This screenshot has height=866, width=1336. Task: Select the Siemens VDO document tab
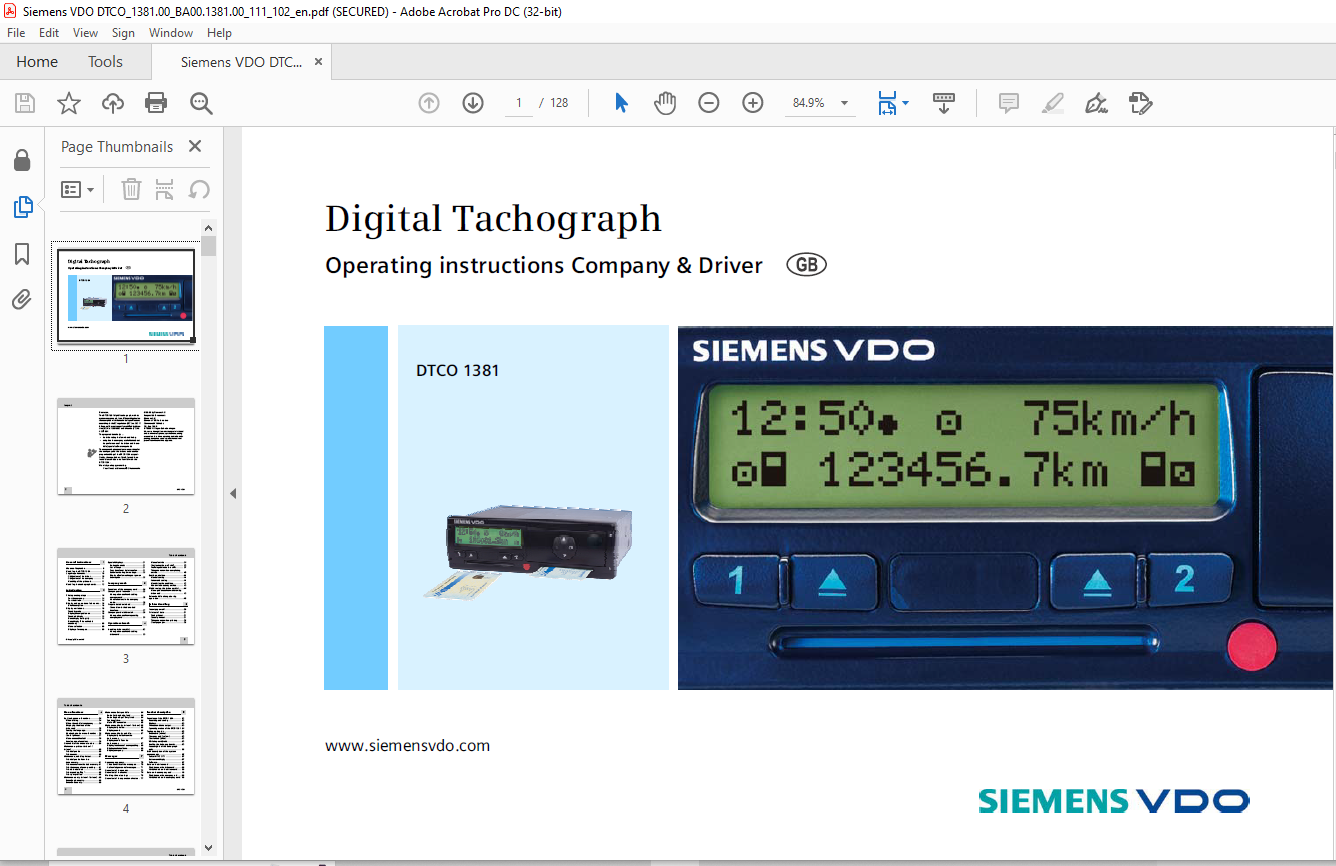[x=241, y=62]
